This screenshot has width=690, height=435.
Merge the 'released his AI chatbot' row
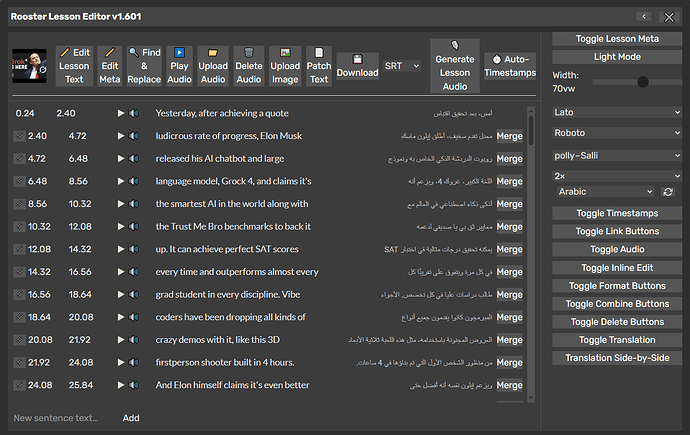click(510, 159)
